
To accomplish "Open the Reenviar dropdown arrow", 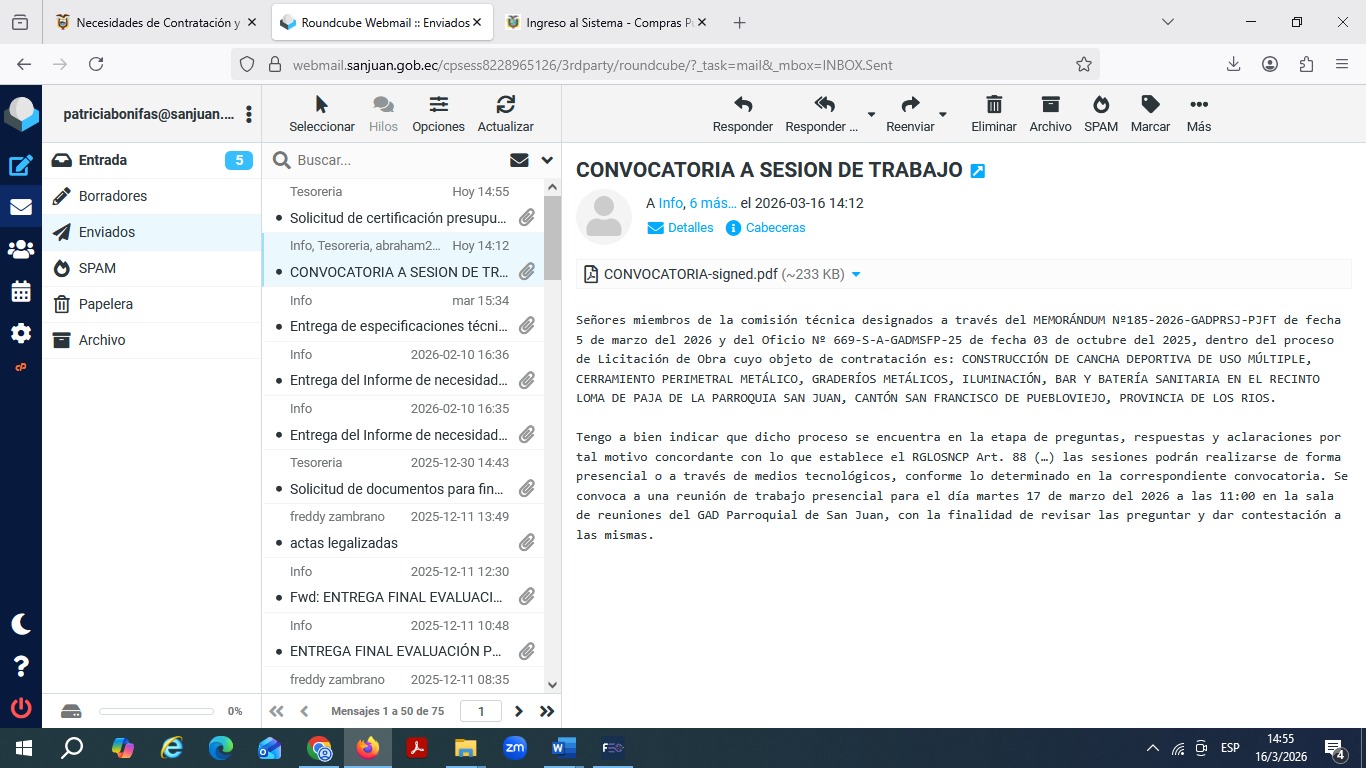I will point(943,114).
